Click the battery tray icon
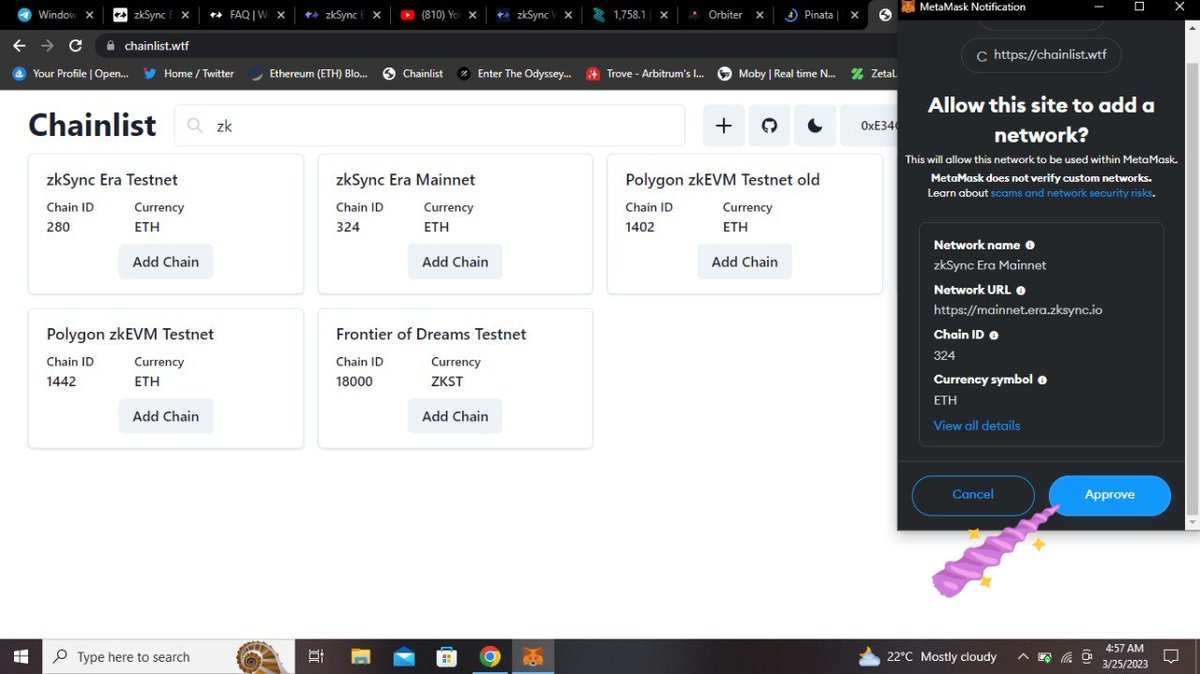This screenshot has height=674, width=1200. (1044, 656)
